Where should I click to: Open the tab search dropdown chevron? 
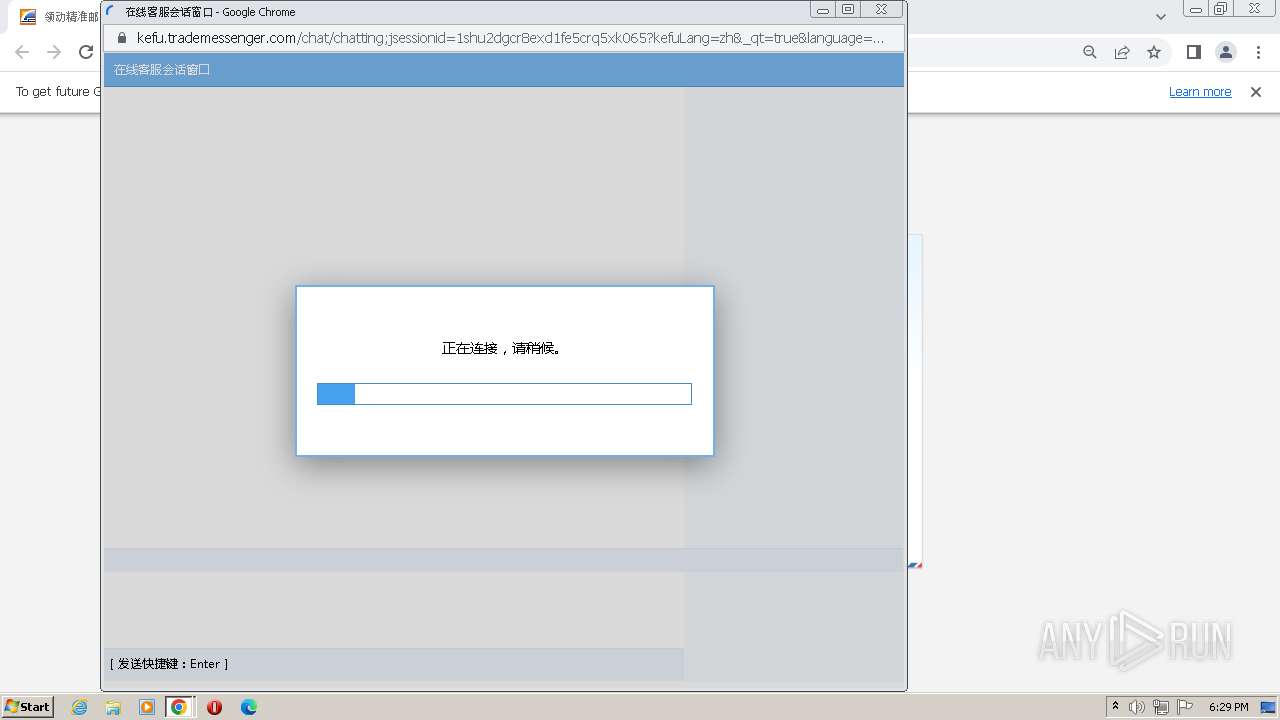coord(1160,17)
